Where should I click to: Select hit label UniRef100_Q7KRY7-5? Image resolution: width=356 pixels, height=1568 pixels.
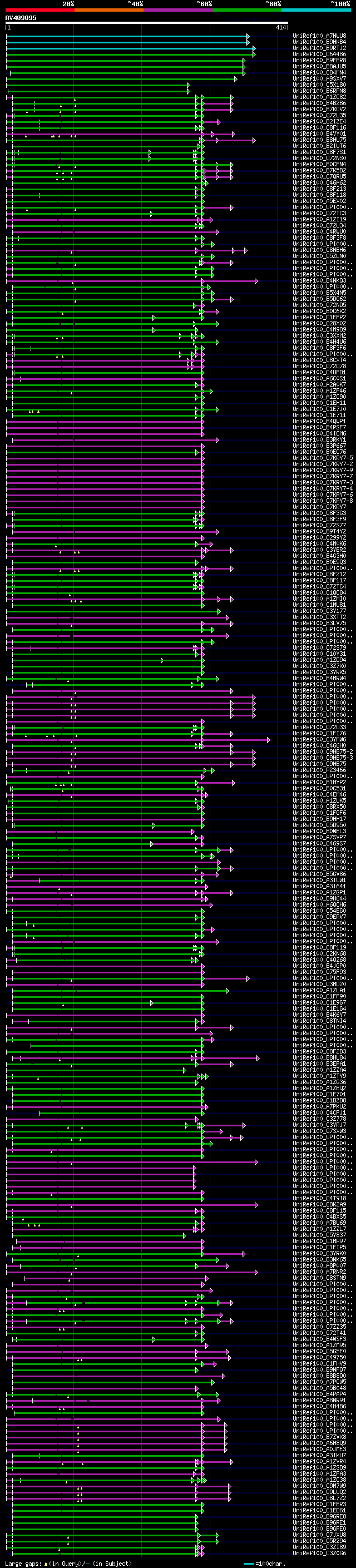(323, 458)
